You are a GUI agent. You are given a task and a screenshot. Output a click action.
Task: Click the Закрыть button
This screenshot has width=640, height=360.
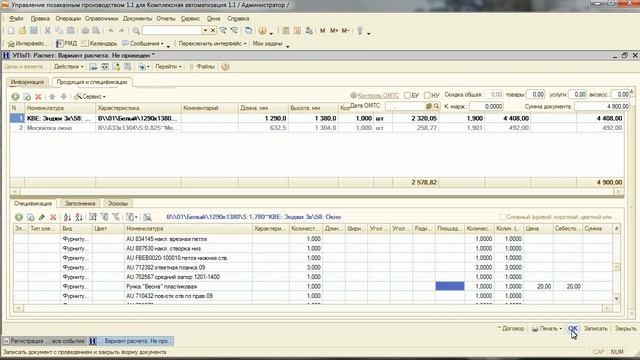click(625, 329)
